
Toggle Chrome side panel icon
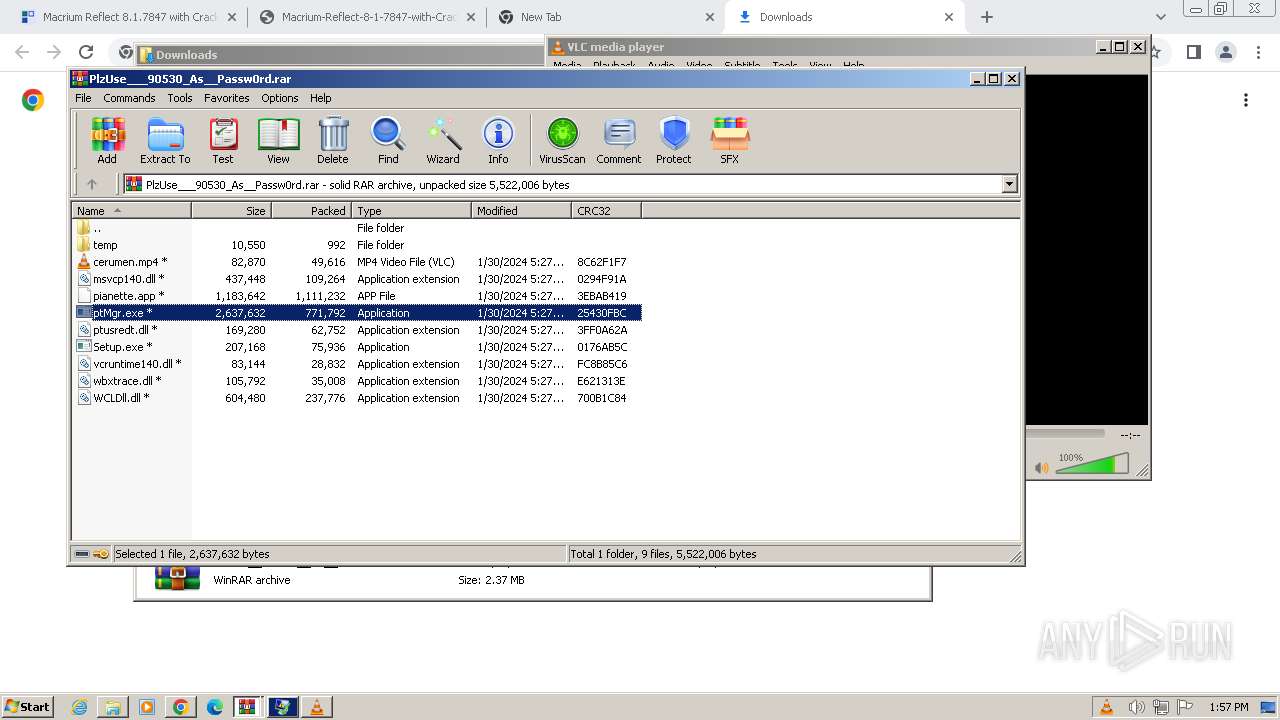coord(1193,52)
